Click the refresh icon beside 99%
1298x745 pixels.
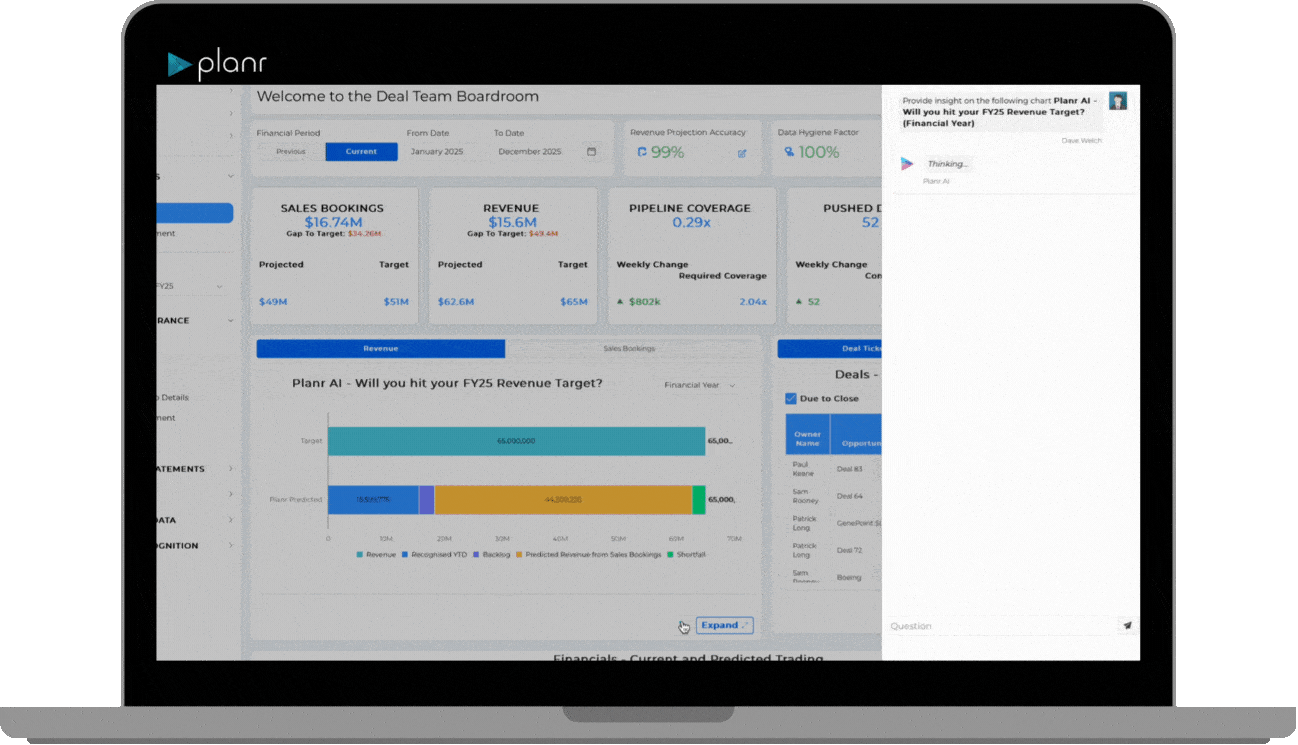pos(642,152)
